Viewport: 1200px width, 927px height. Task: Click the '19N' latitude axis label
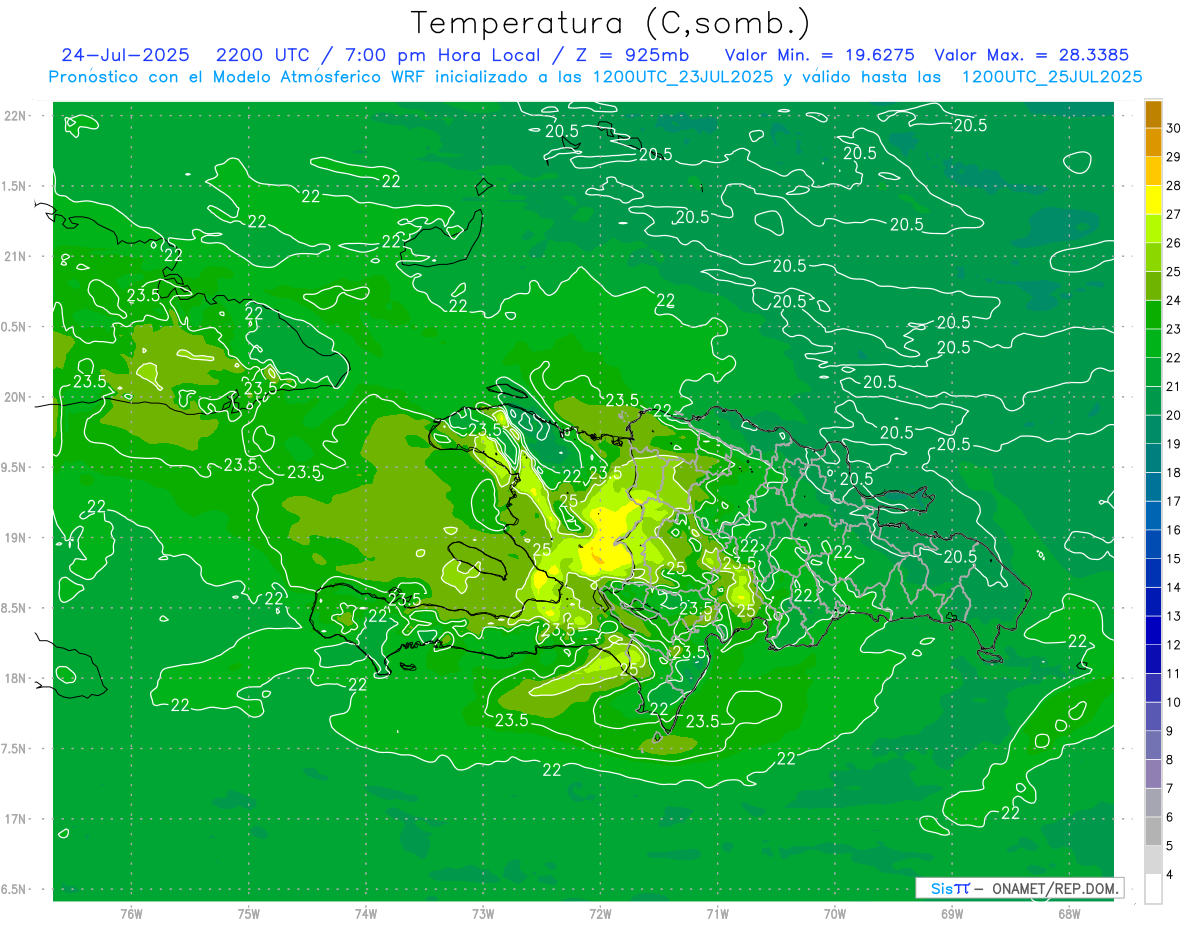16,538
